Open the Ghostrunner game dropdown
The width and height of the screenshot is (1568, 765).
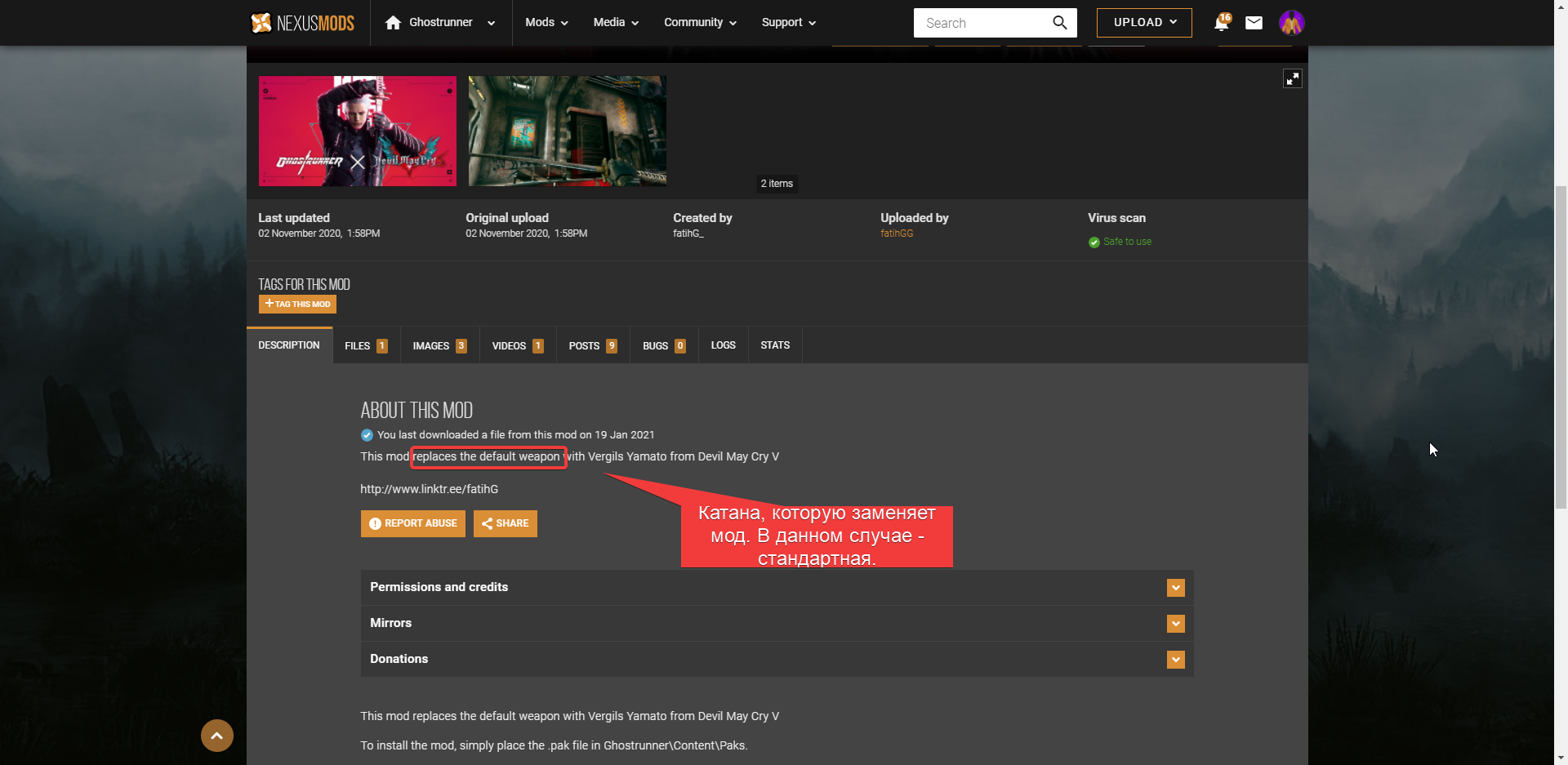click(x=441, y=23)
